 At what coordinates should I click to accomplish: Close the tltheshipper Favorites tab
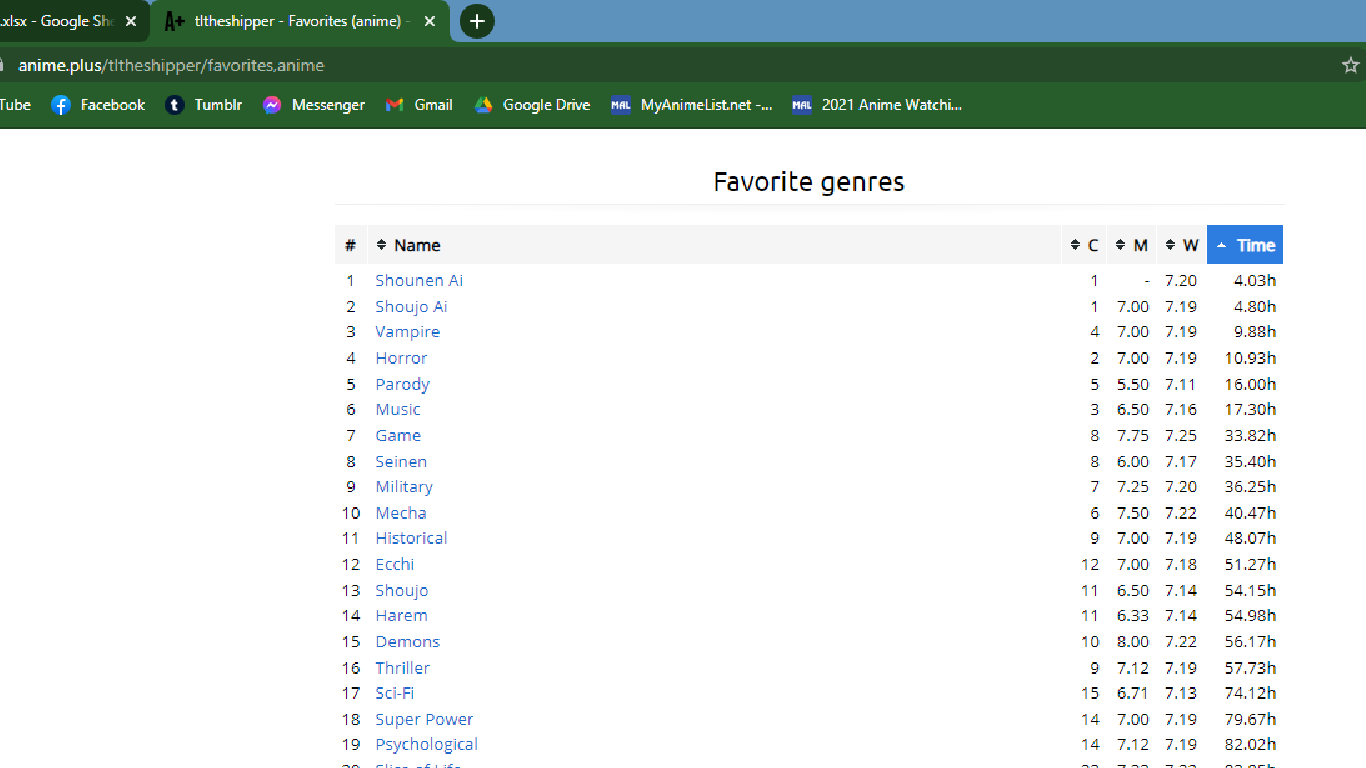[x=430, y=21]
